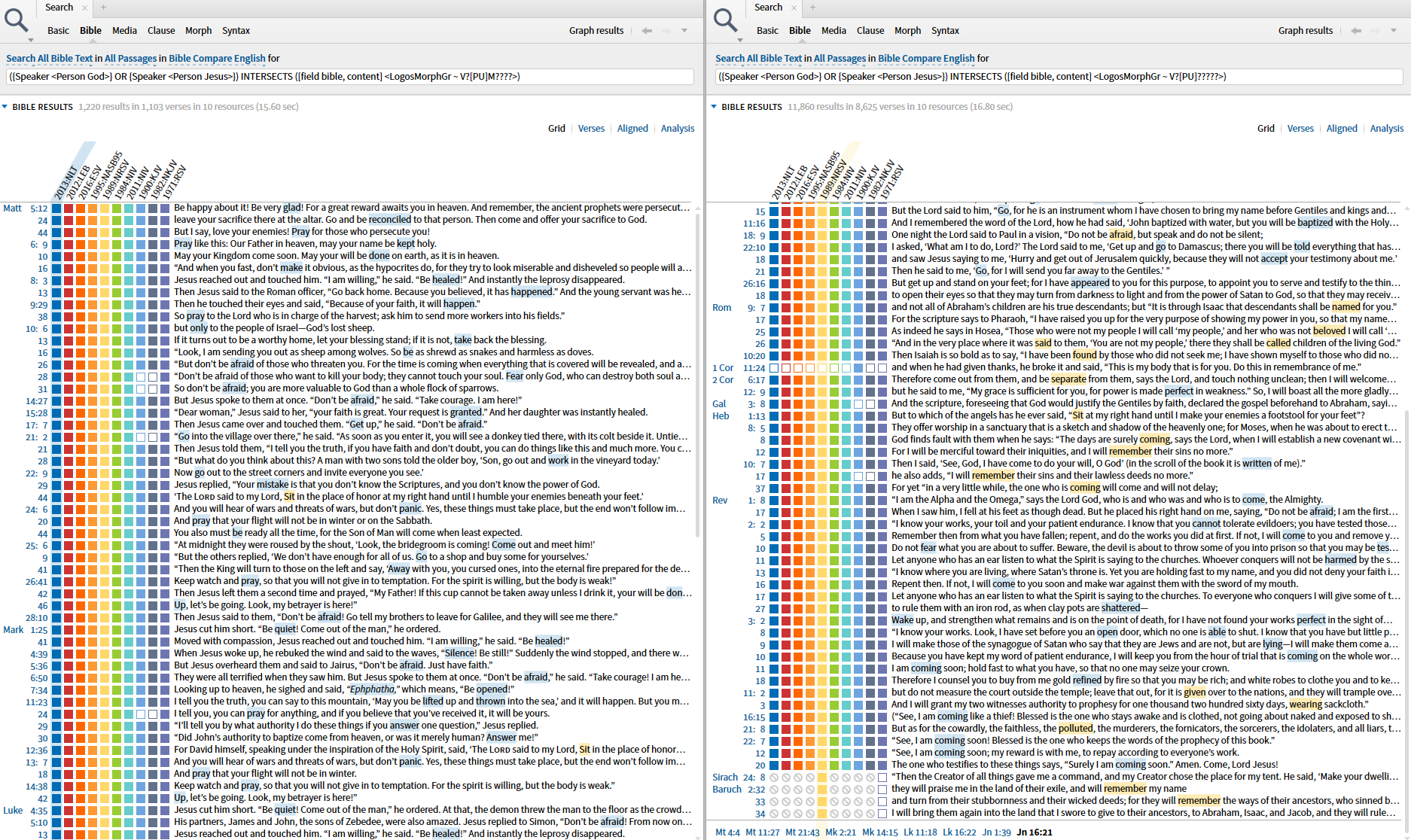The width and height of the screenshot is (1411, 840).
Task: Switch left panel results to Grid view
Action: [x=556, y=129]
